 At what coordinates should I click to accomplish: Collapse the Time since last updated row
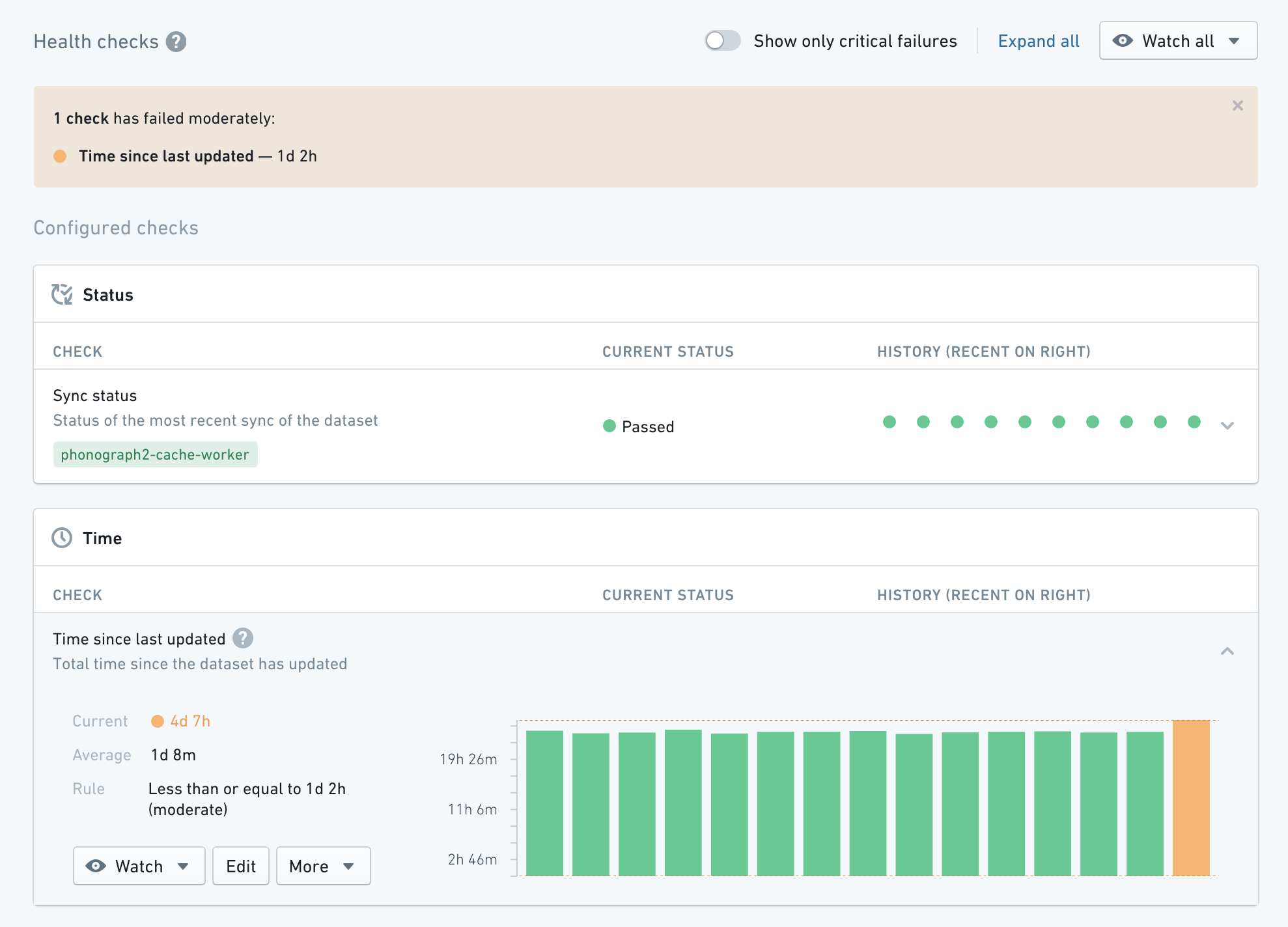pos(1227,651)
